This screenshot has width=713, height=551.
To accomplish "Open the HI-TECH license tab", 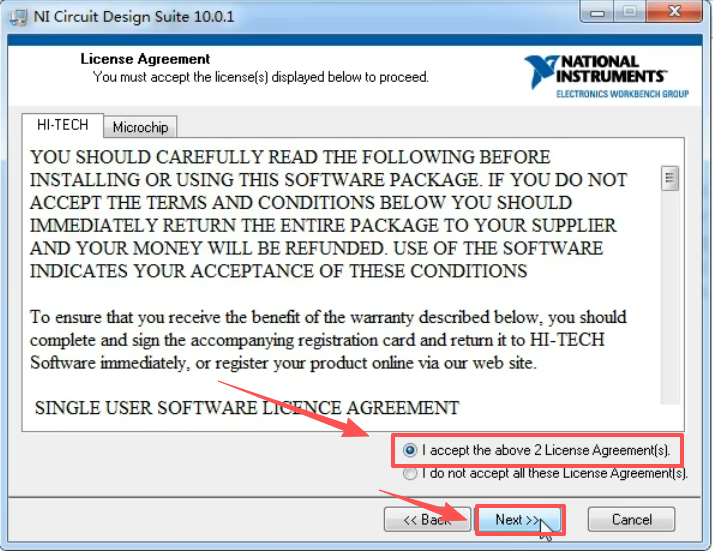I will point(63,125).
